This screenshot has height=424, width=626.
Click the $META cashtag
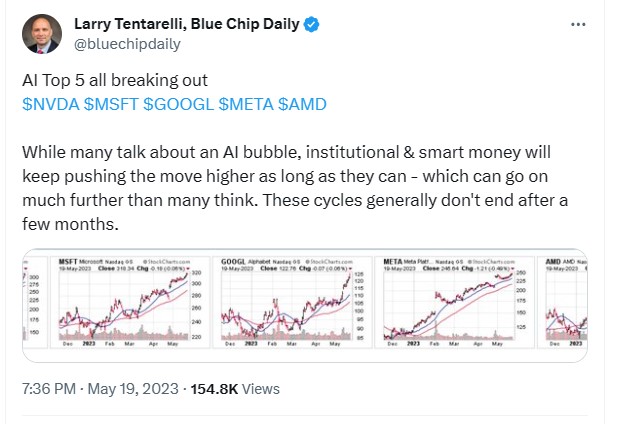click(240, 104)
